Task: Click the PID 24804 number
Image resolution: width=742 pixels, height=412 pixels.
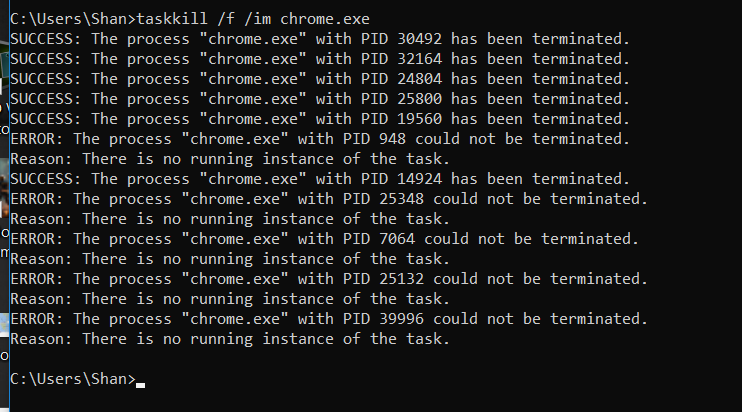Action: click(419, 79)
